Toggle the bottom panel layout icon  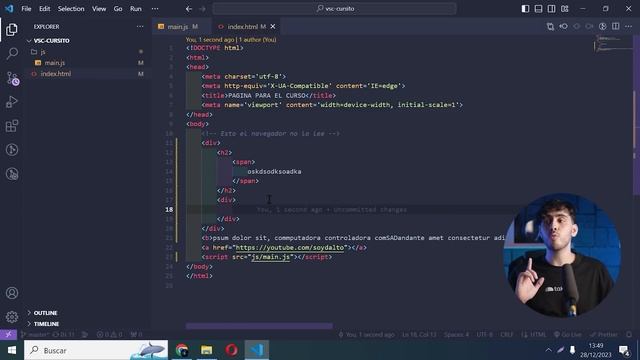click(x=538, y=9)
